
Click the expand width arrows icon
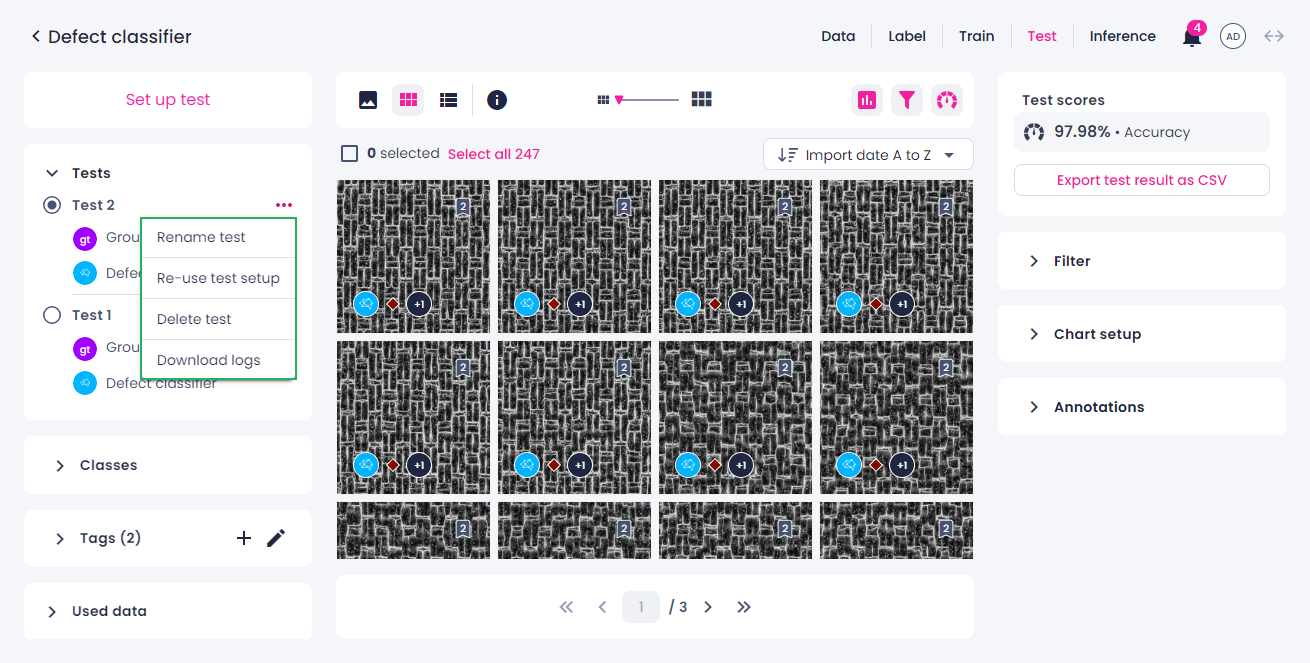coord(1274,36)
